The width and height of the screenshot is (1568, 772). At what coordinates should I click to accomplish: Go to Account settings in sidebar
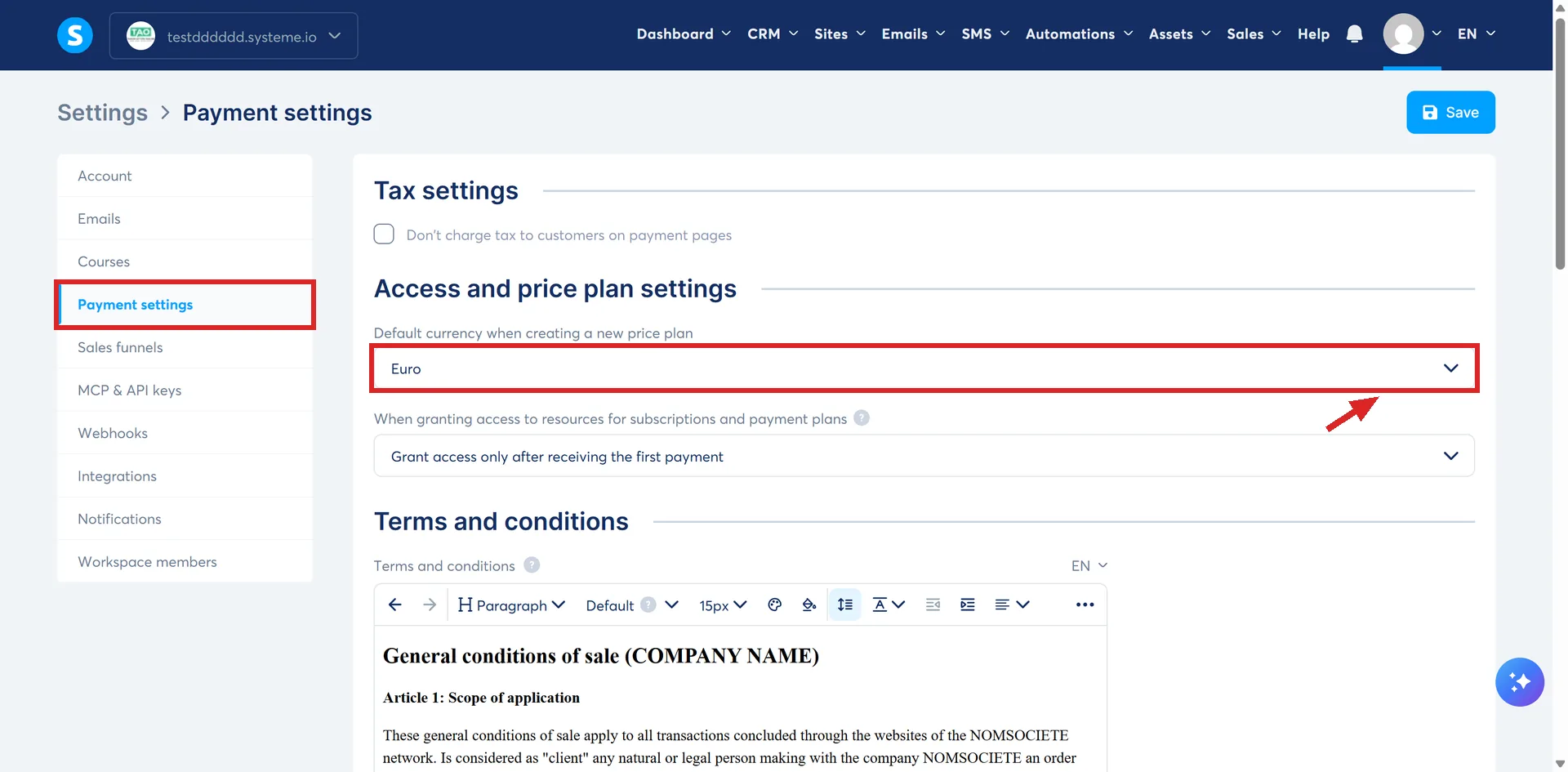click(185, 176)
